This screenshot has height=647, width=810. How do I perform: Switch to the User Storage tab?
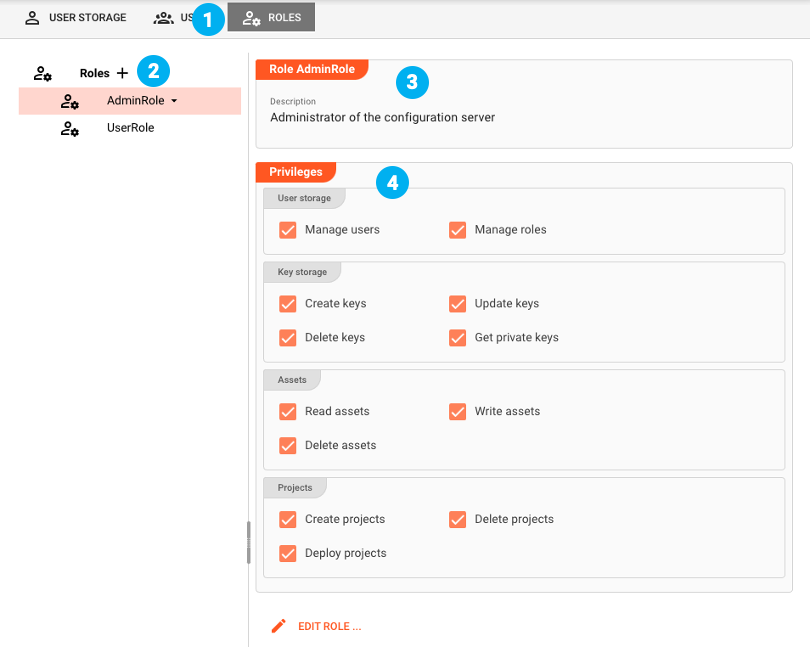[76, 17]
